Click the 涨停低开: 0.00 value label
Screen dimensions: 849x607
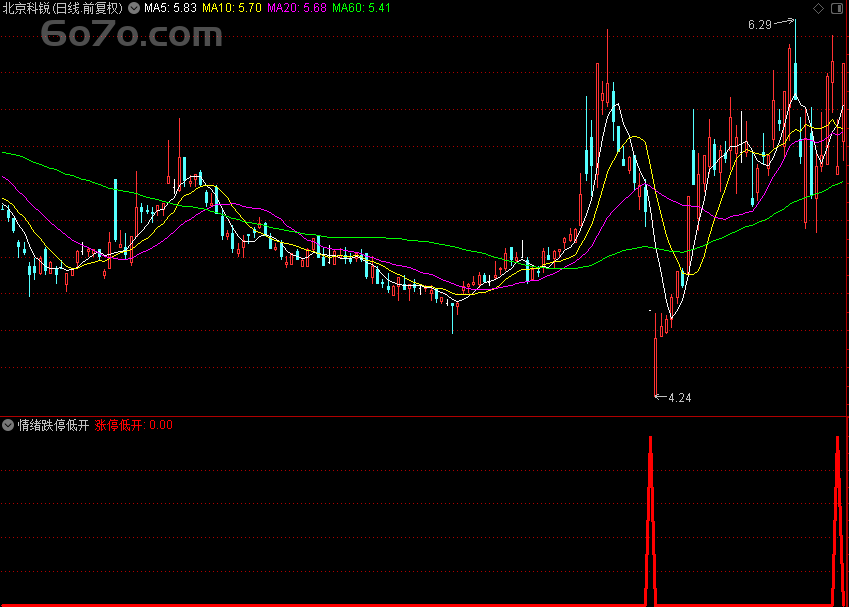coord(134,425)
